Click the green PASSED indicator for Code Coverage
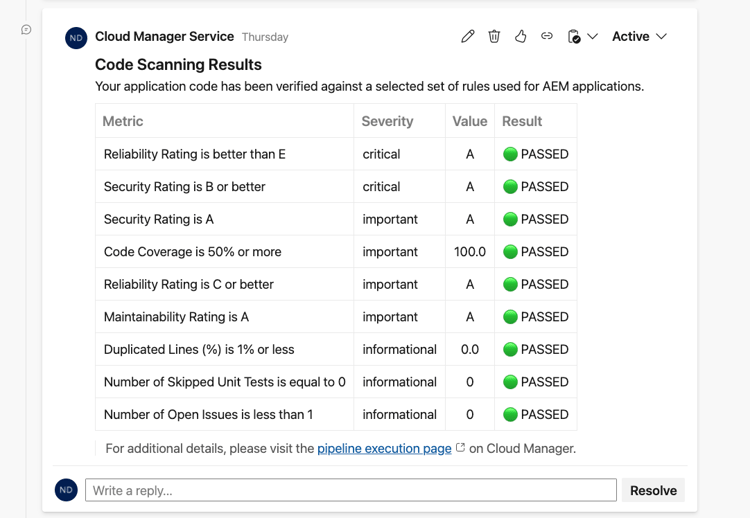Viewport: 750px width, 518px height. tap(510, 252)
